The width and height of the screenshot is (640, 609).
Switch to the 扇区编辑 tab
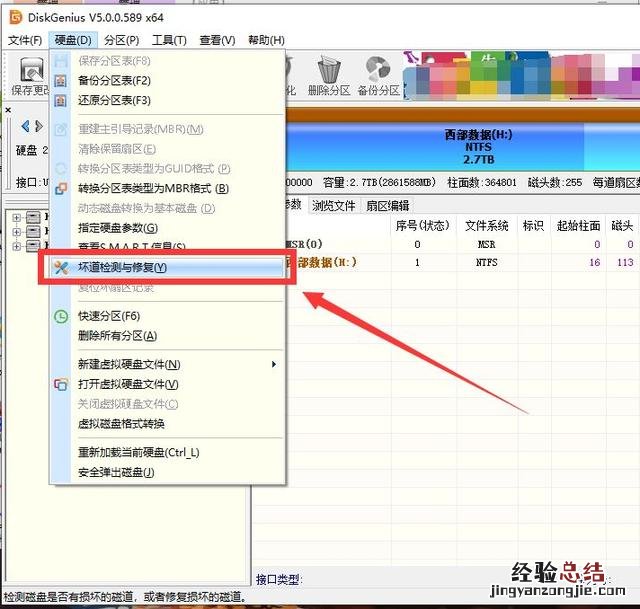pos(389,206)
